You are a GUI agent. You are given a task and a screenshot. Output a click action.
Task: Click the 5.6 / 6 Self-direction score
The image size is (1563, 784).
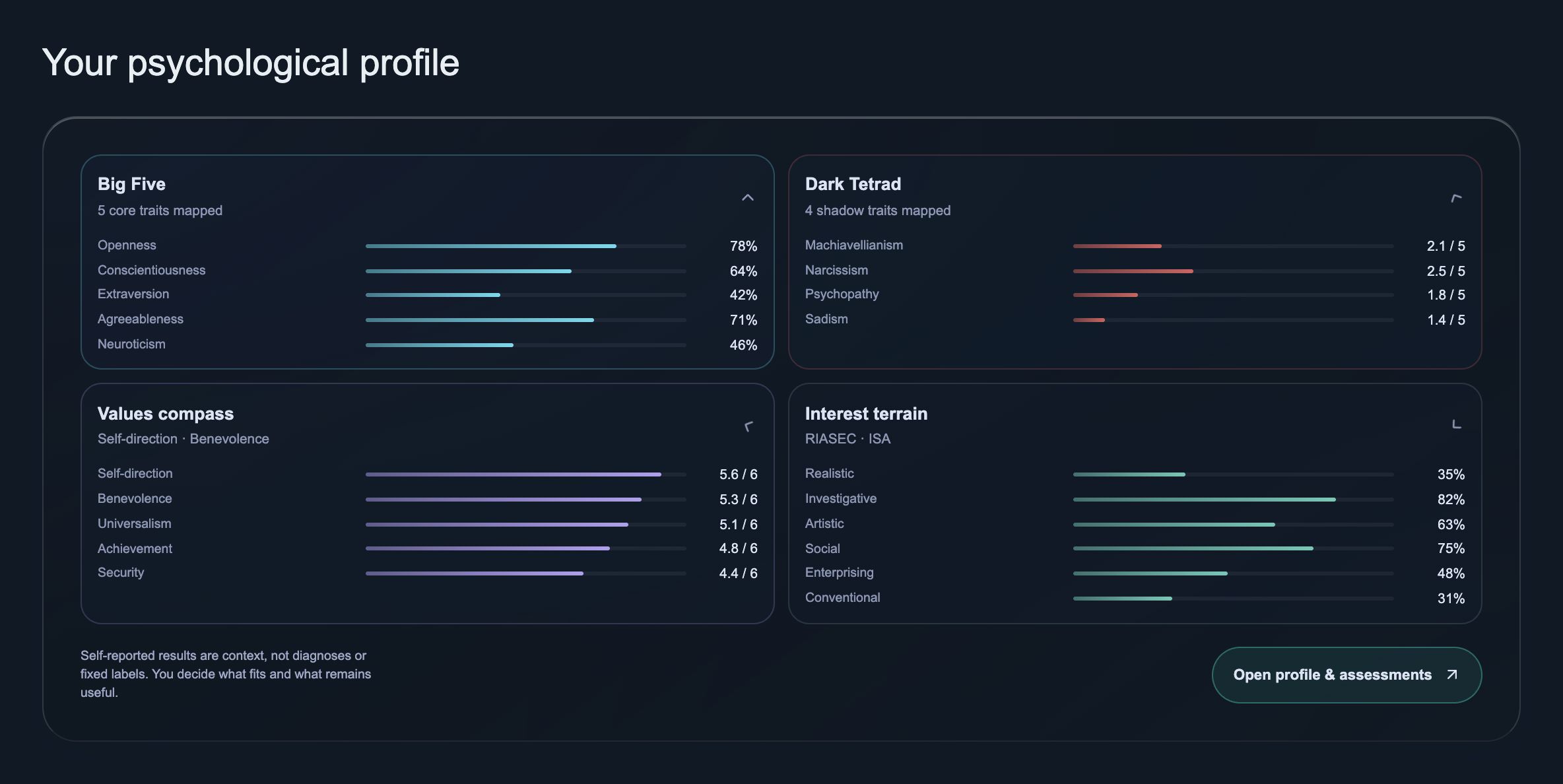738,474
